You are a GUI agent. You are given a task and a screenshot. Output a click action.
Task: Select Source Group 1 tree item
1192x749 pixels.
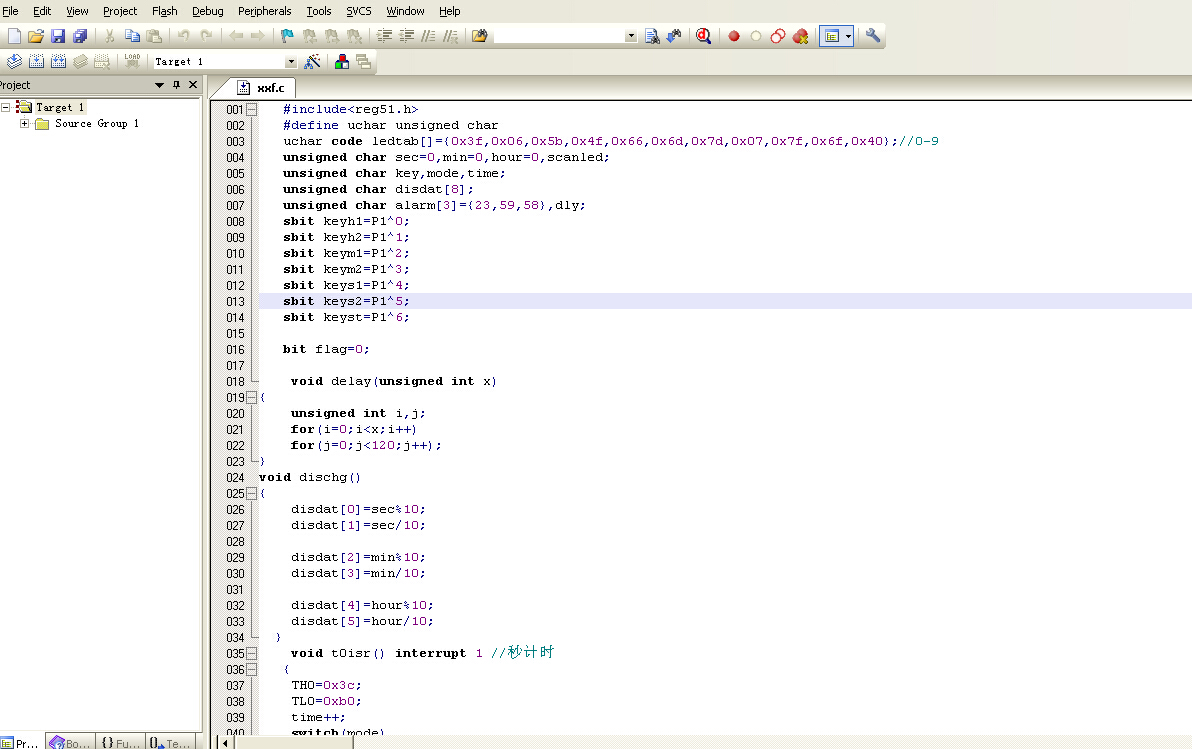(x=97, y=123)
